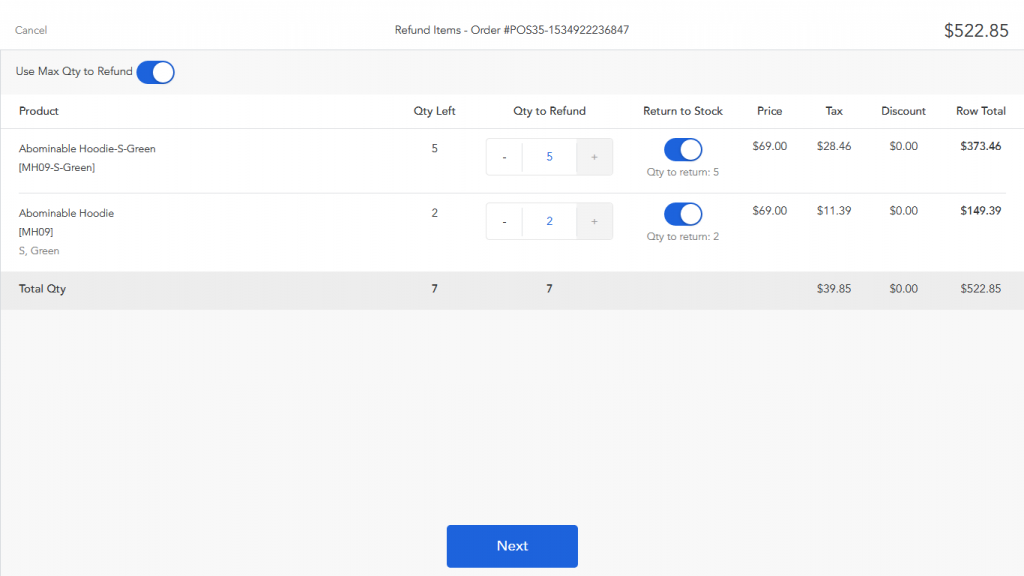Click the Row Total column header
Screen dimensions: 1024x576
(x=980, y=111)
